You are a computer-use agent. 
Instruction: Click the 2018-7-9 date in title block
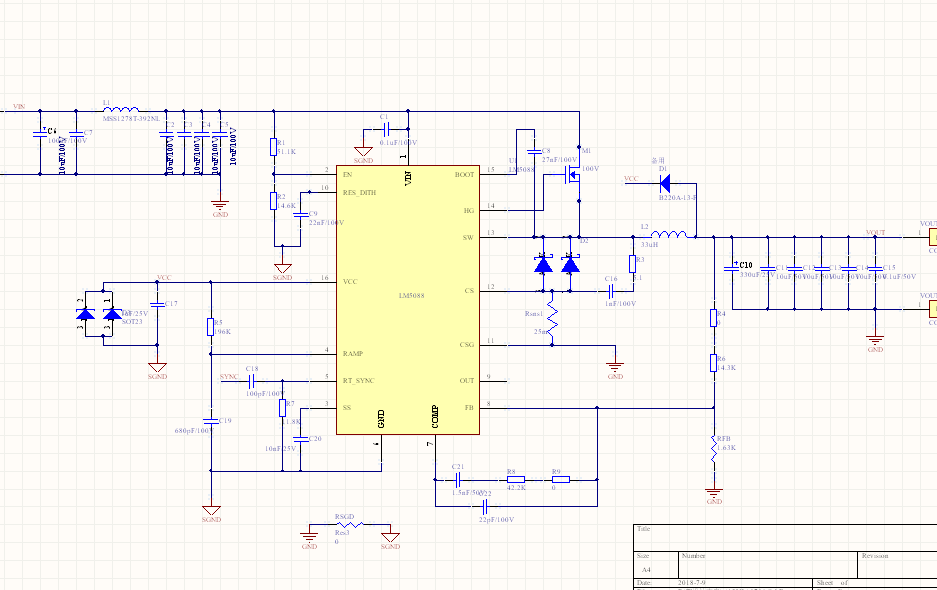[691, 583]
